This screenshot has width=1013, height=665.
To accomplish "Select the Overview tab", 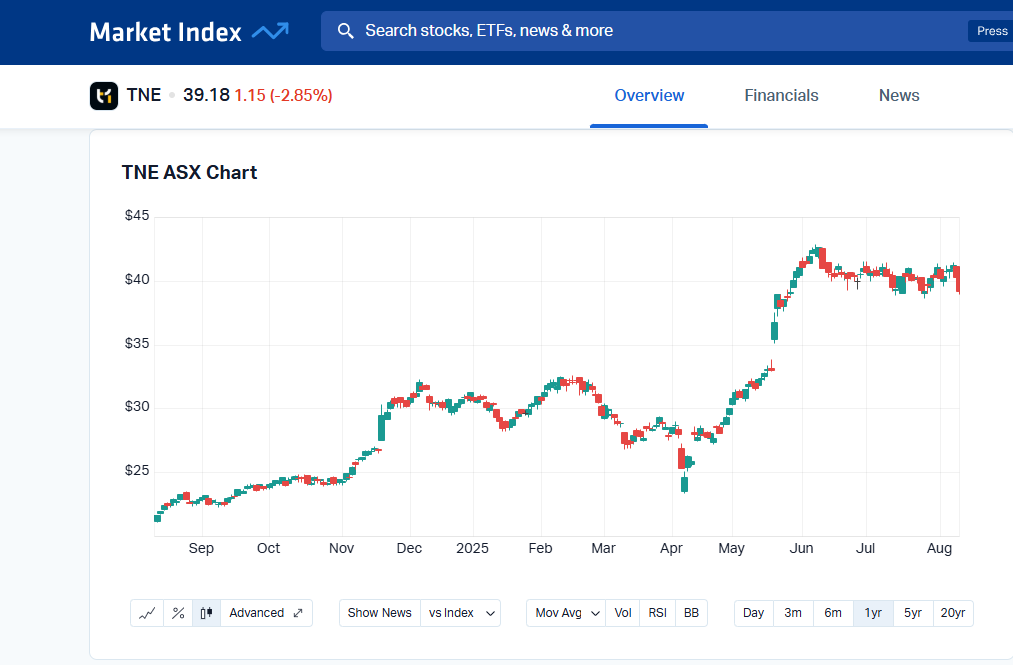I will [649, 96].
